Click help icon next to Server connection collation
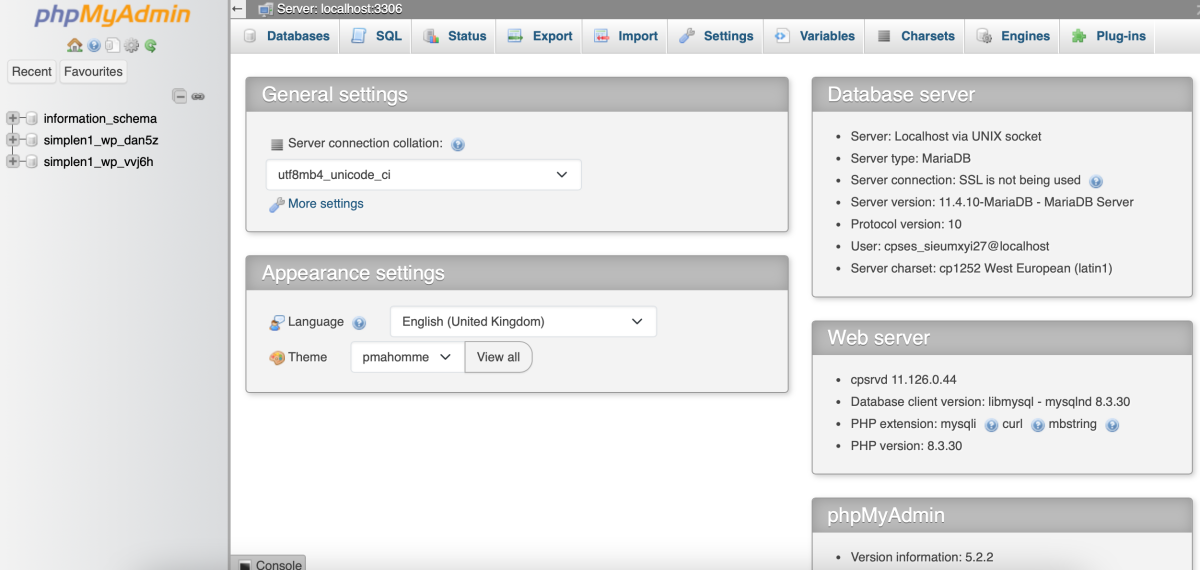1200x570 pixels. 458,144
